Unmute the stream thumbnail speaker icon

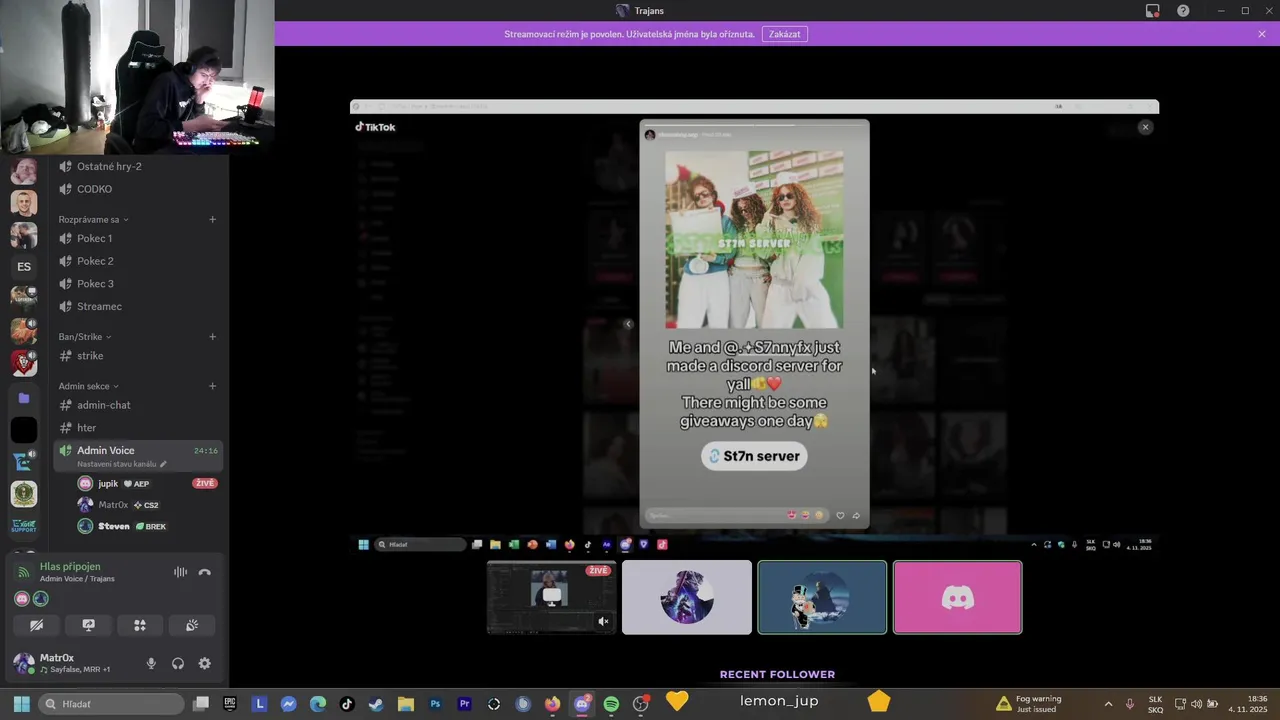603,621
